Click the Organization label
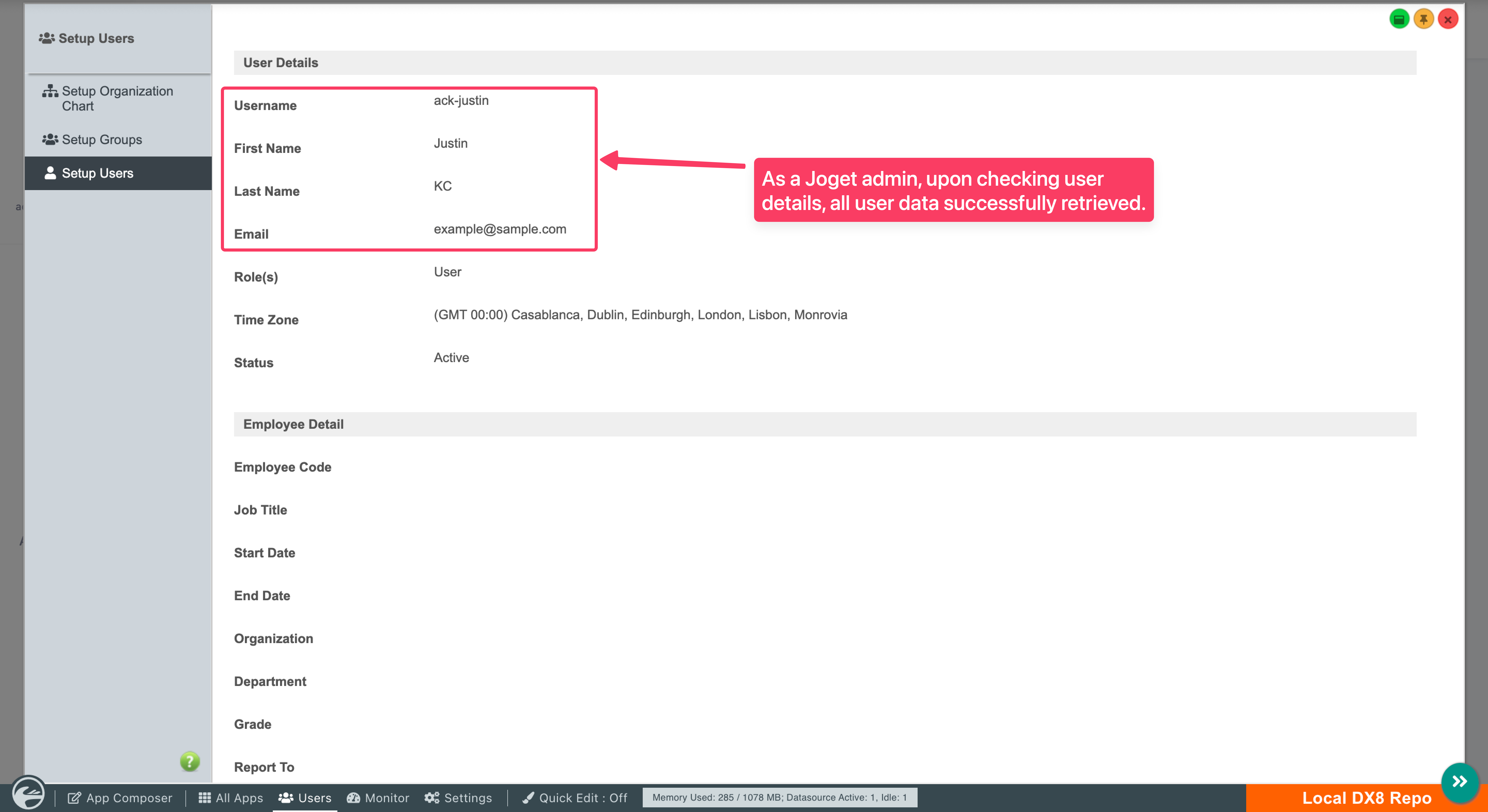1488x812 pixels. (273, 639)
